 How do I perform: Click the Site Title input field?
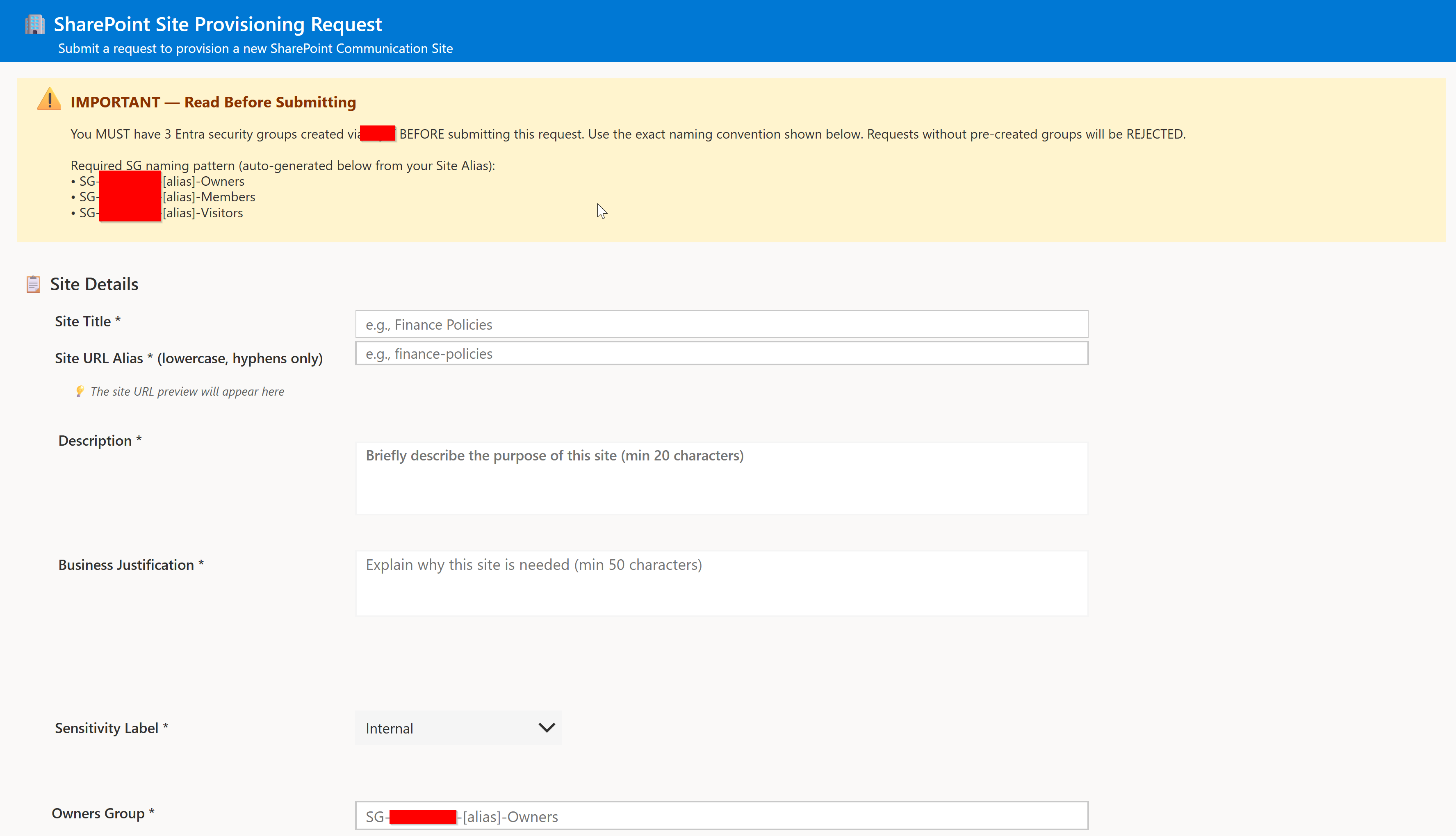click(x=722, y=324)
